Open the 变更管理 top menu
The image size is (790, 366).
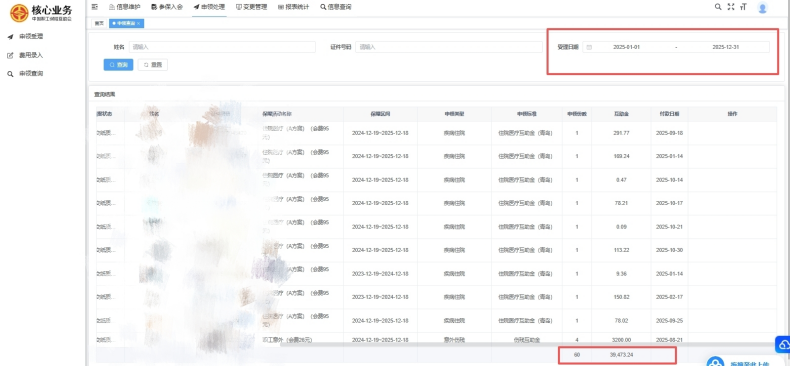pos(251,7)
